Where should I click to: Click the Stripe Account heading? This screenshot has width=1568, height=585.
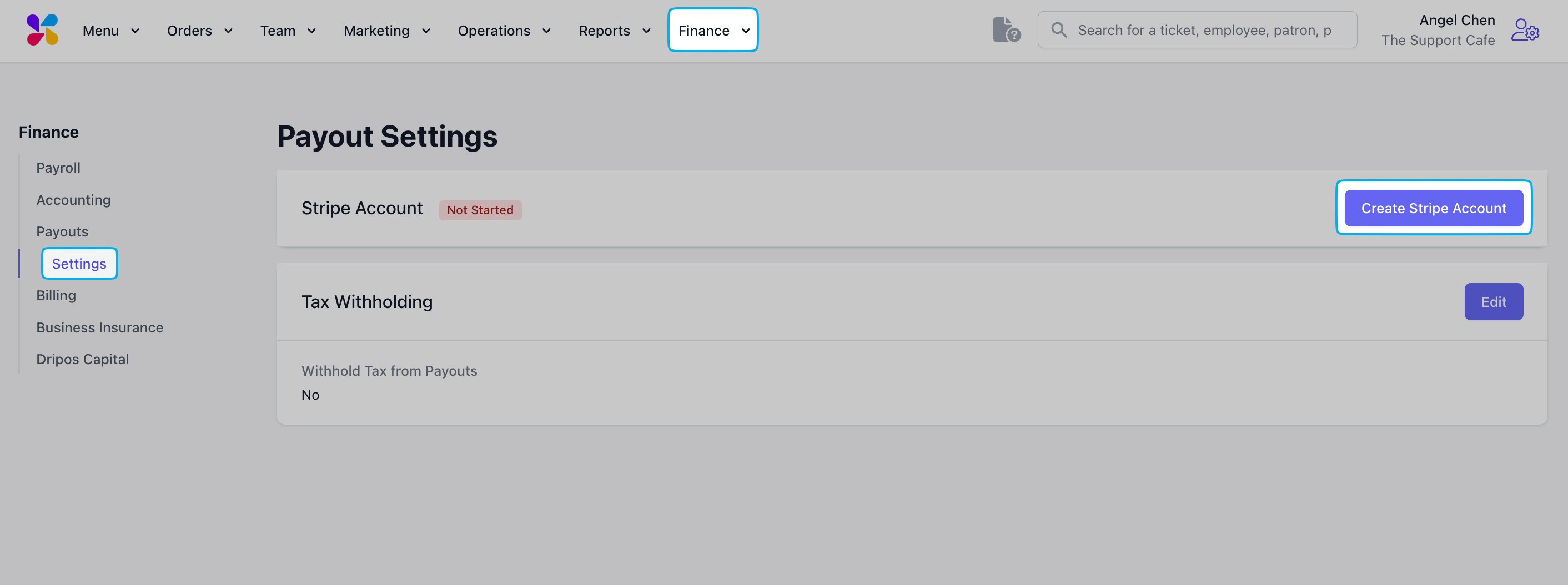point(361,208)
